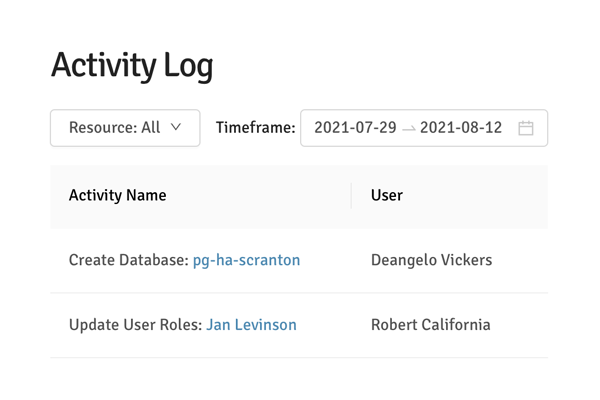The height and width of the screenshot is (400, 600).
Task: Click the arrow separator between the two dates
Action: (x=408, y=129)
